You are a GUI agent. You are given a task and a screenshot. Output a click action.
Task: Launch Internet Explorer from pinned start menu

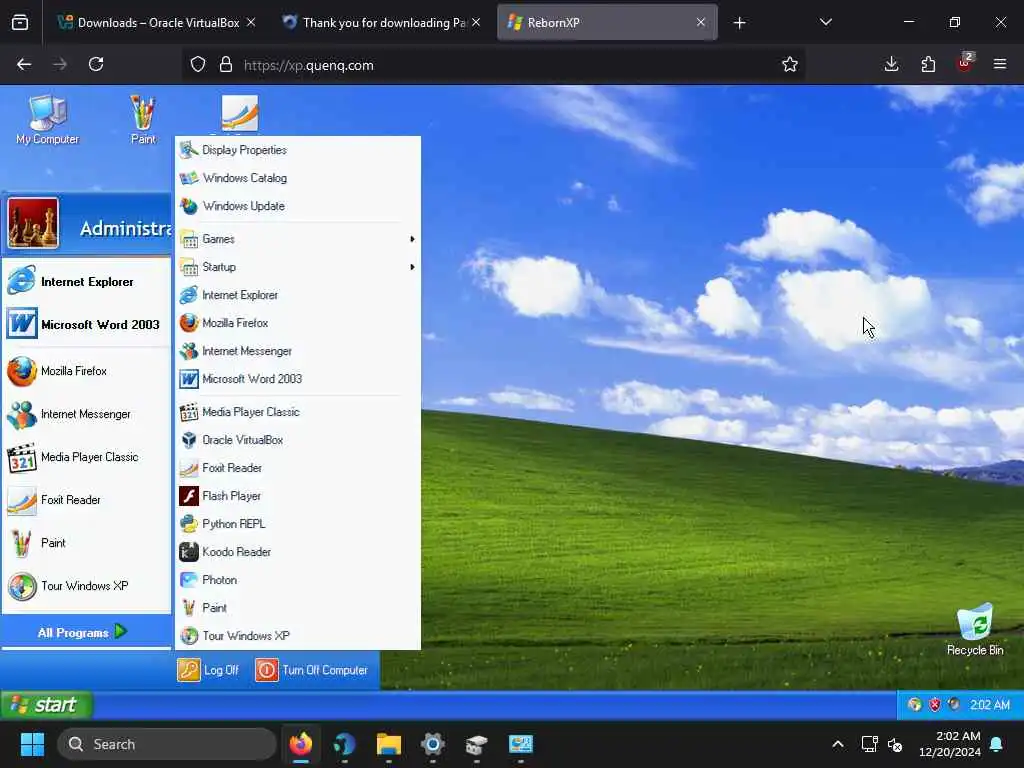[x=86, y=281]
